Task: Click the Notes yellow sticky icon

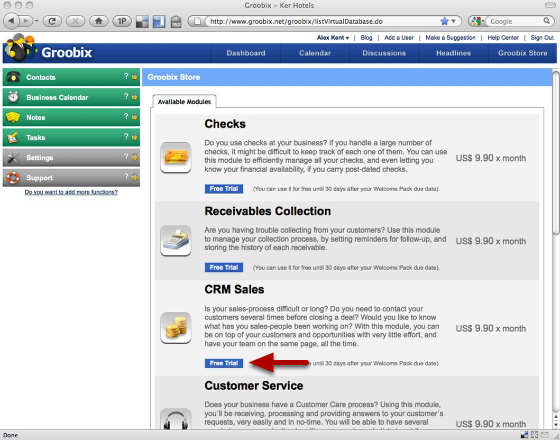Action: 13,117
